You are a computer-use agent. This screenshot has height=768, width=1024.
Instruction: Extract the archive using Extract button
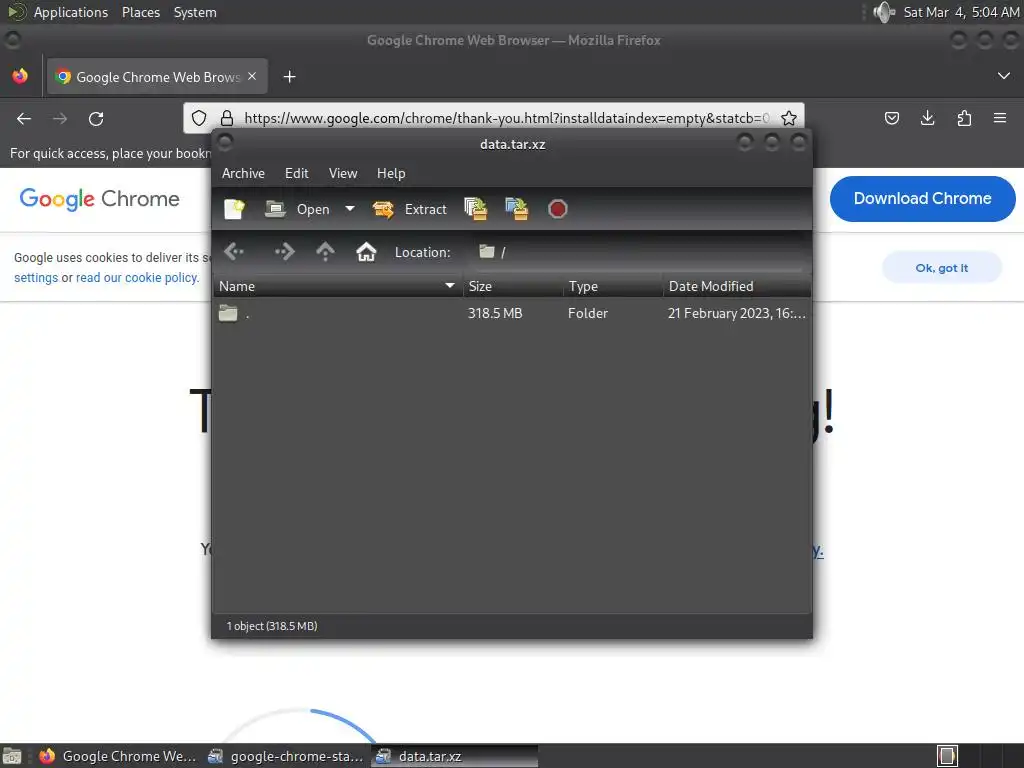click(410, 209)
